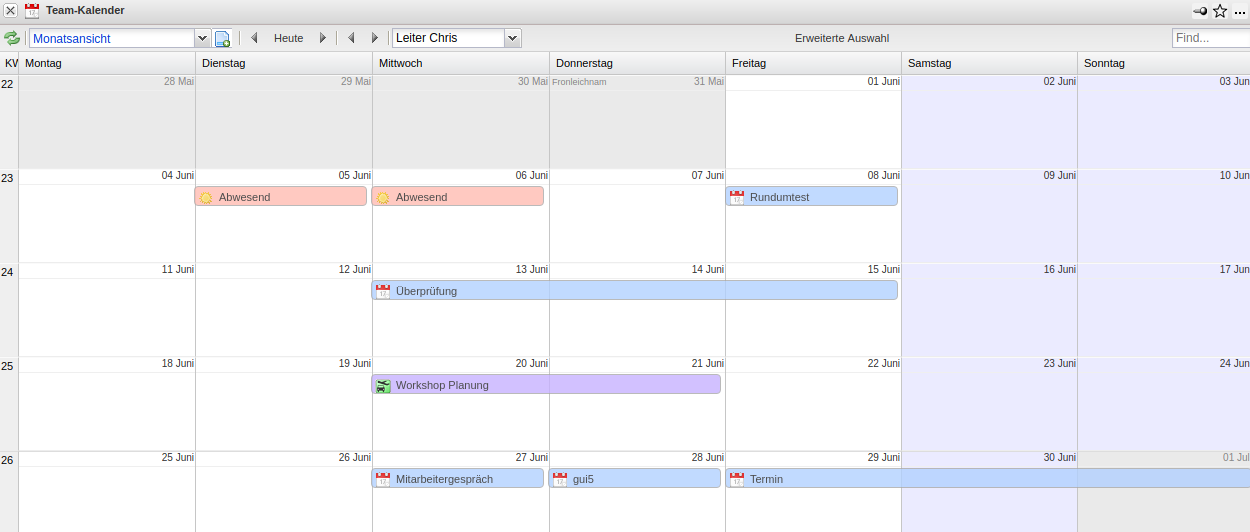The width and height of the screenshot is (1250, 532).
Task: Open the gui5 appointment
Action: tap(635, 479)
